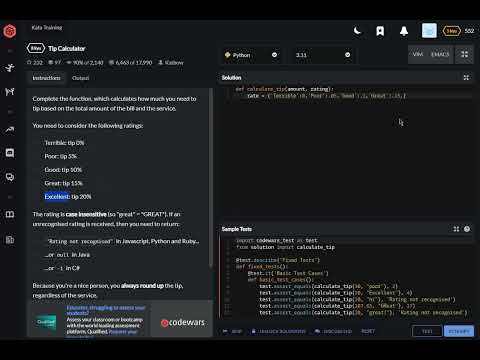Viewport: 480px width, 360px height.
Task: Click into the Sample Tests code editor
Action: pos(347,277)
